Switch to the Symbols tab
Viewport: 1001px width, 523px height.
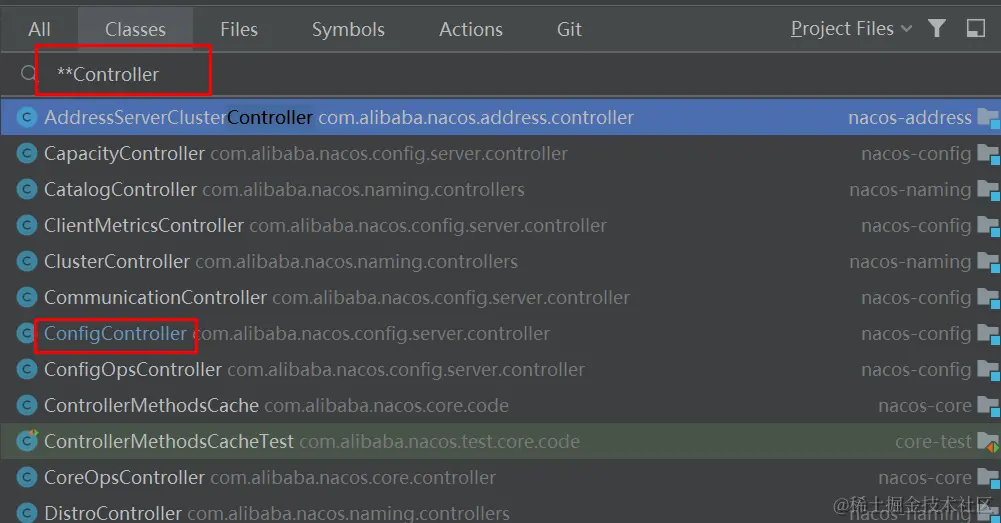pos(348,29)
